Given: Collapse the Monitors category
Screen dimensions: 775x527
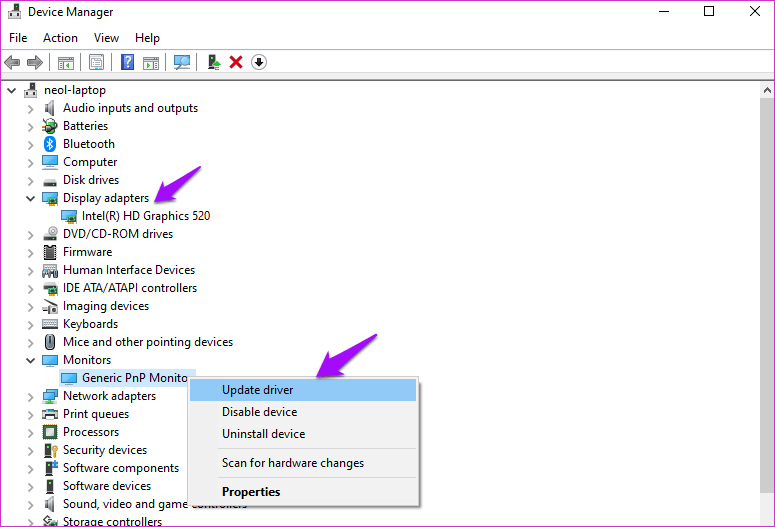Looking at the screenshot, I should coord(31,360).
